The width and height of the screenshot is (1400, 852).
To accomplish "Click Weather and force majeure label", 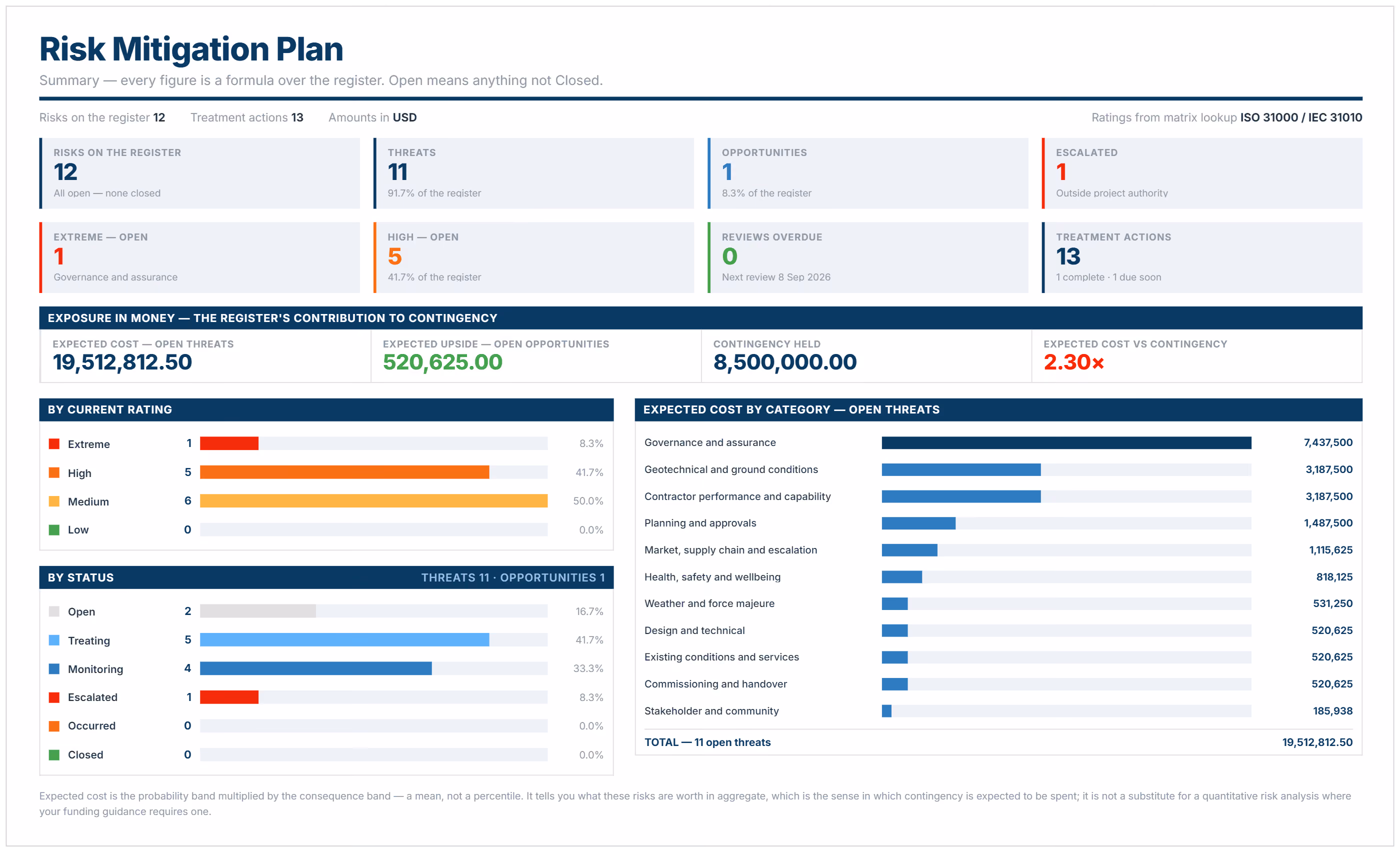I will [x=709, y=603].
